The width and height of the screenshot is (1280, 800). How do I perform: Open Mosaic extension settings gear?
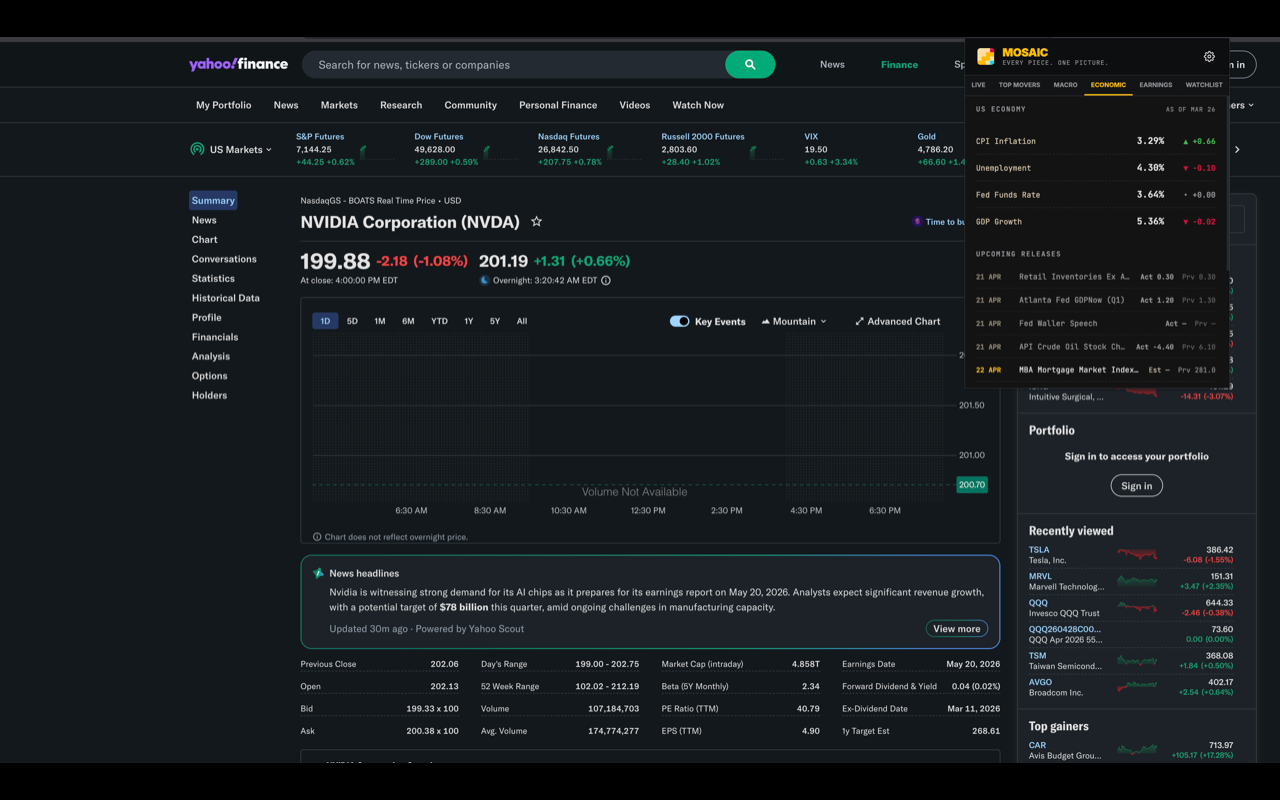tap(1209, 57)
